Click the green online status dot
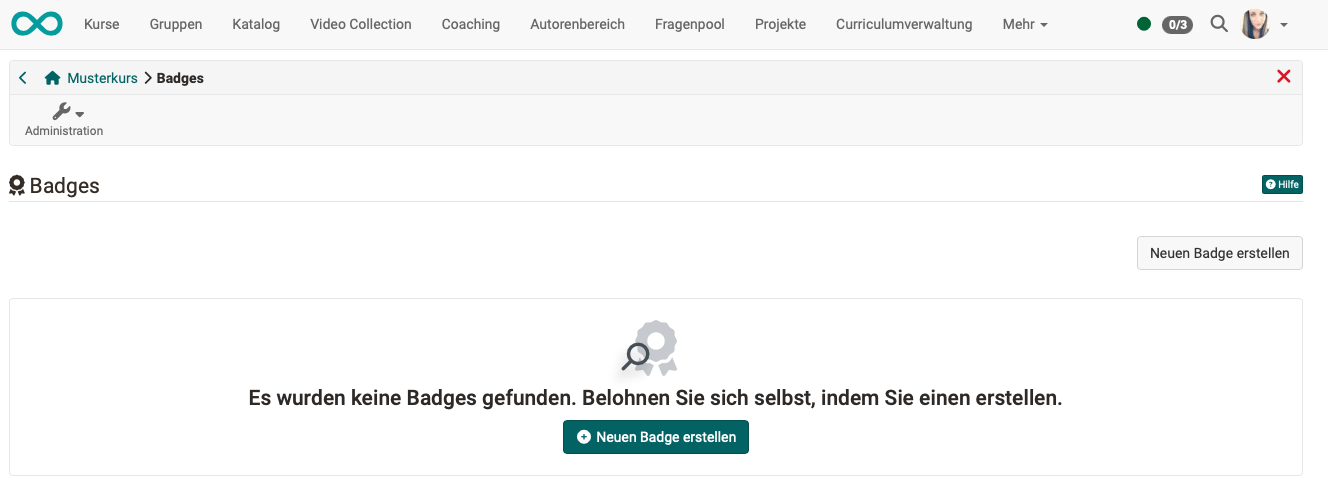Viewport: 1328px width, 498px height. point(1144,24)
